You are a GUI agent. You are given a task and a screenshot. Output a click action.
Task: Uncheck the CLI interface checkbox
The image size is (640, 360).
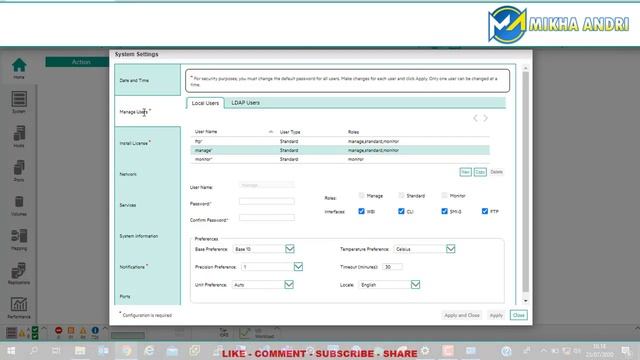coord(401,211)
